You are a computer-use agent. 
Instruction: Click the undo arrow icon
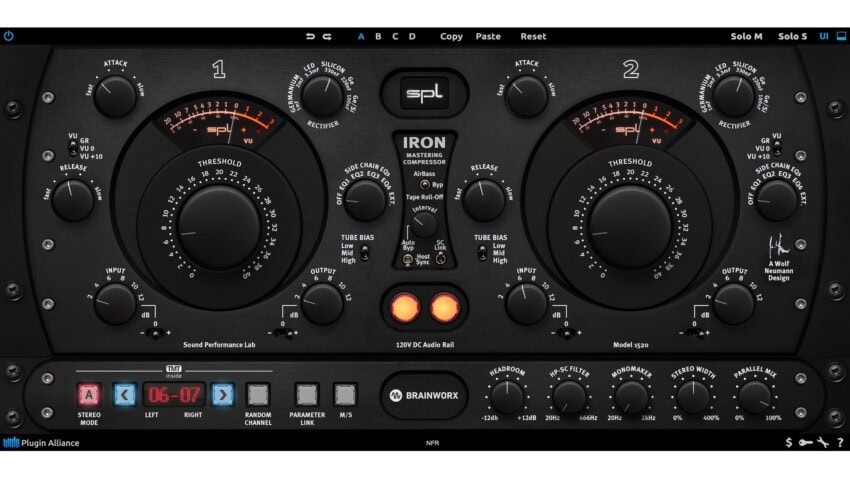(310, 36)
